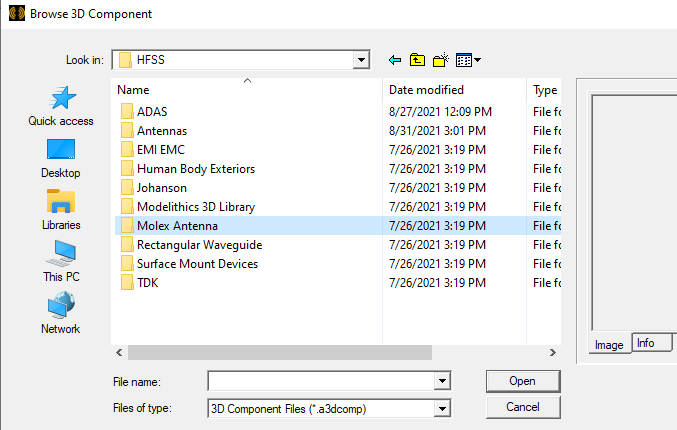Go back to the last folder visited

click(395, 60)
